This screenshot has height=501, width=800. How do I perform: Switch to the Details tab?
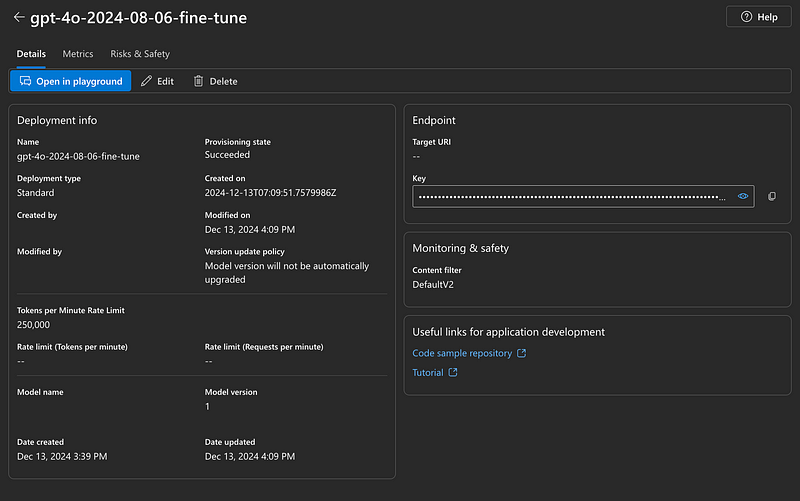31,54
